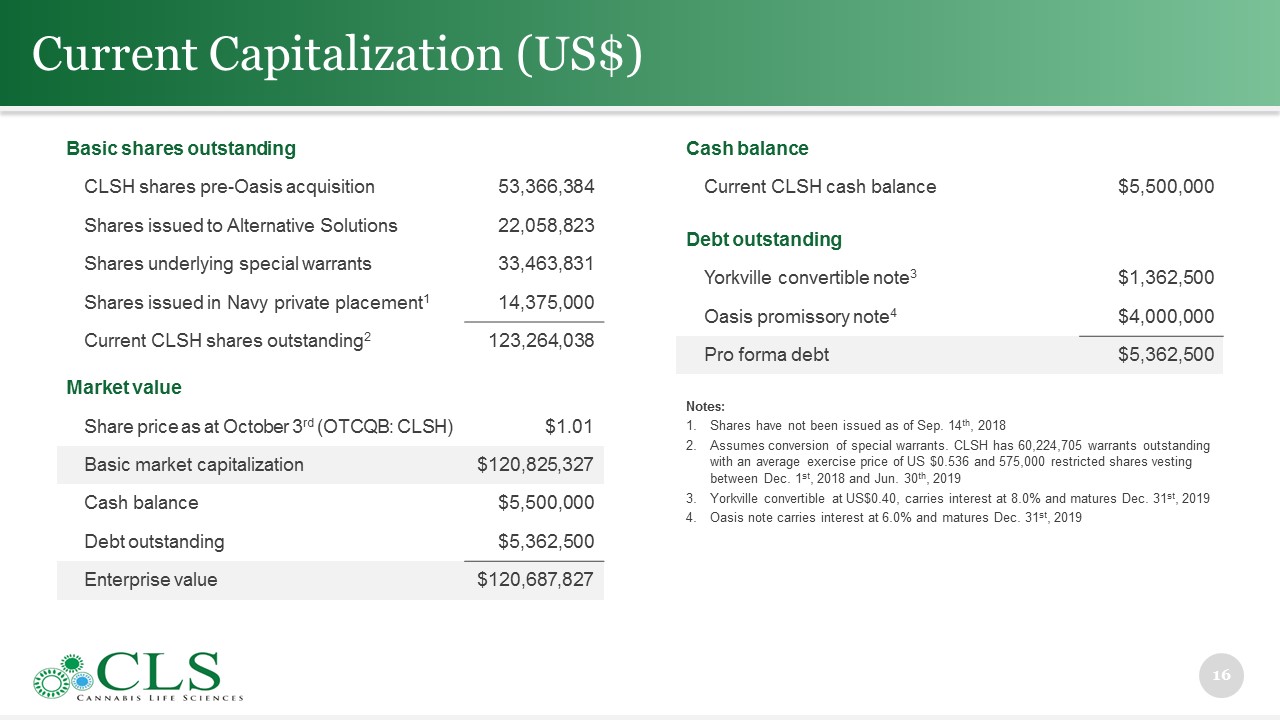Click the value 33,463,831
The image size is (1280, 720).
(546, 264)
